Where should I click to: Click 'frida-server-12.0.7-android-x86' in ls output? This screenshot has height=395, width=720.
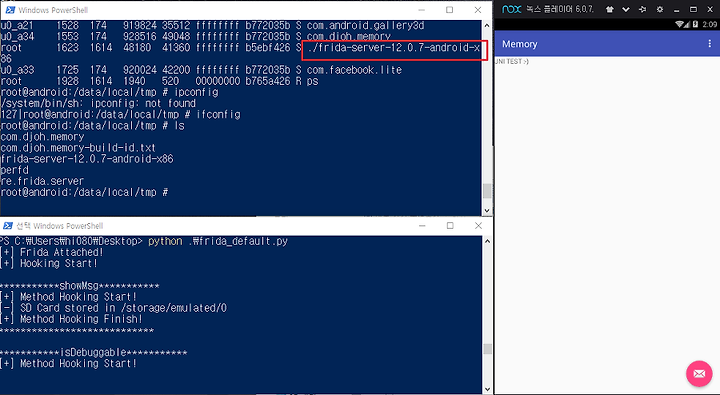87,159
